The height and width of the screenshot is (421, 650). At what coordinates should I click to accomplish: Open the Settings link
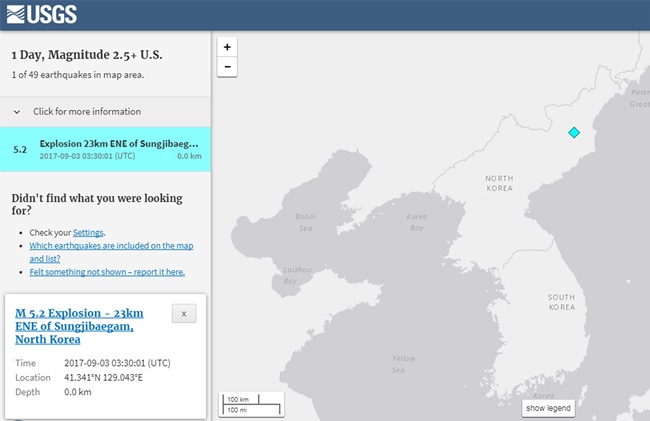point(88,232)
